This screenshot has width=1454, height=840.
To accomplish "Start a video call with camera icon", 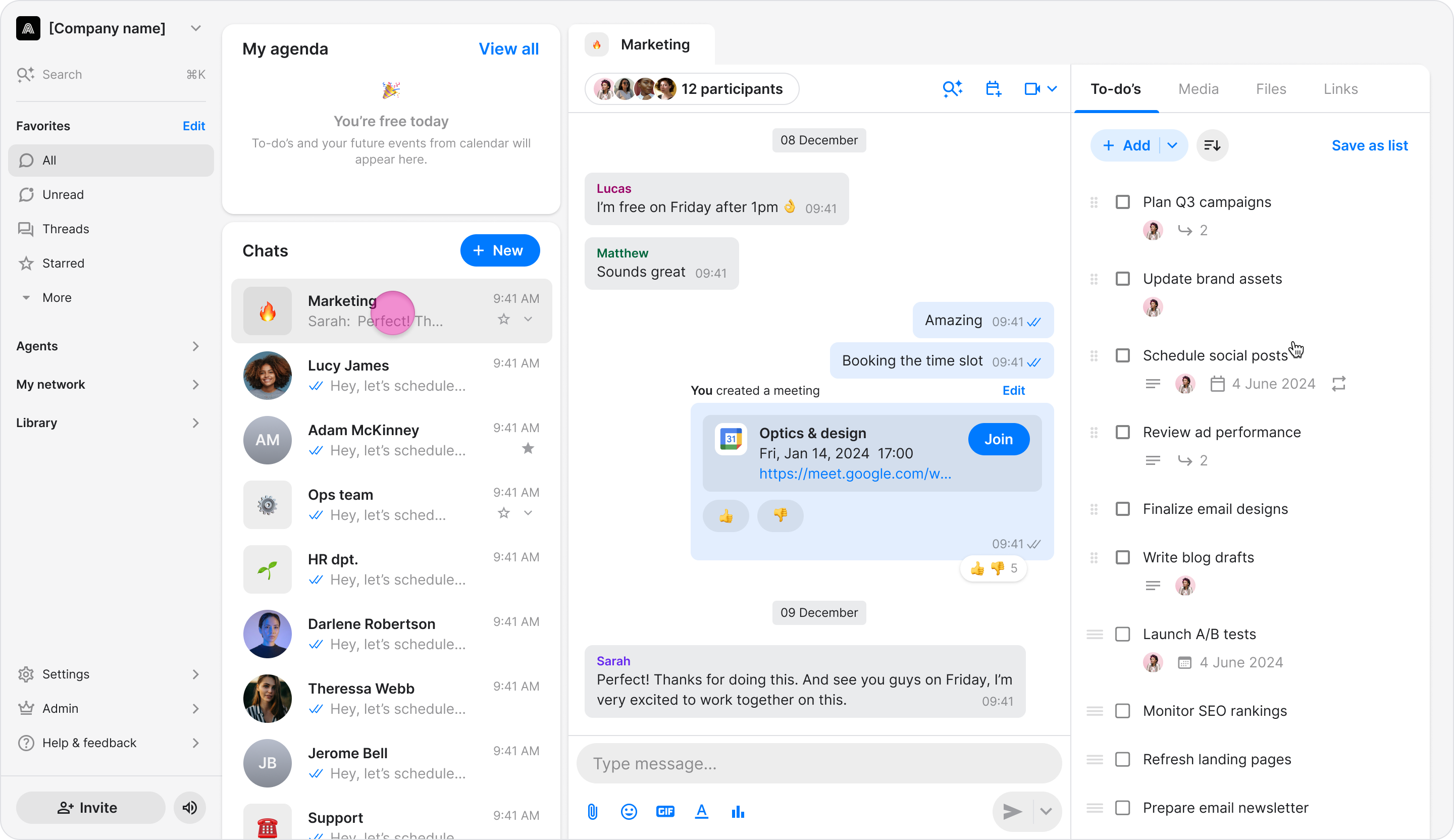I will pyautogui.click(x=1031, y=89).
